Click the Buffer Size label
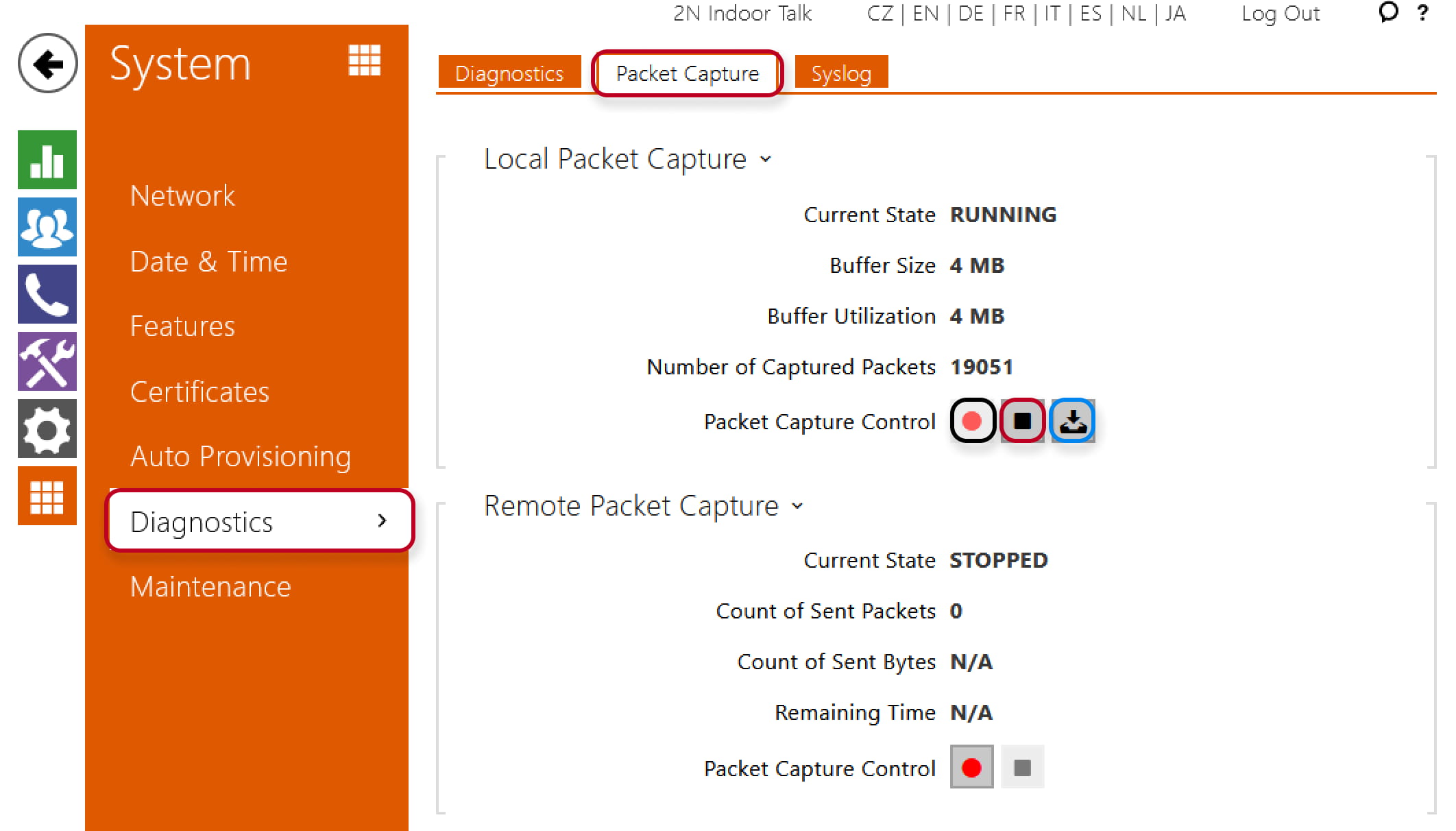 pos(883,265)
